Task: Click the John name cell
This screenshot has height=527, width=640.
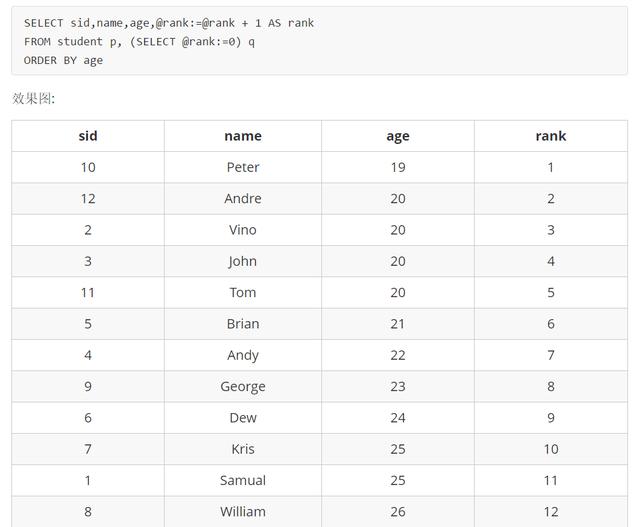Action: [x=243, y=261]
